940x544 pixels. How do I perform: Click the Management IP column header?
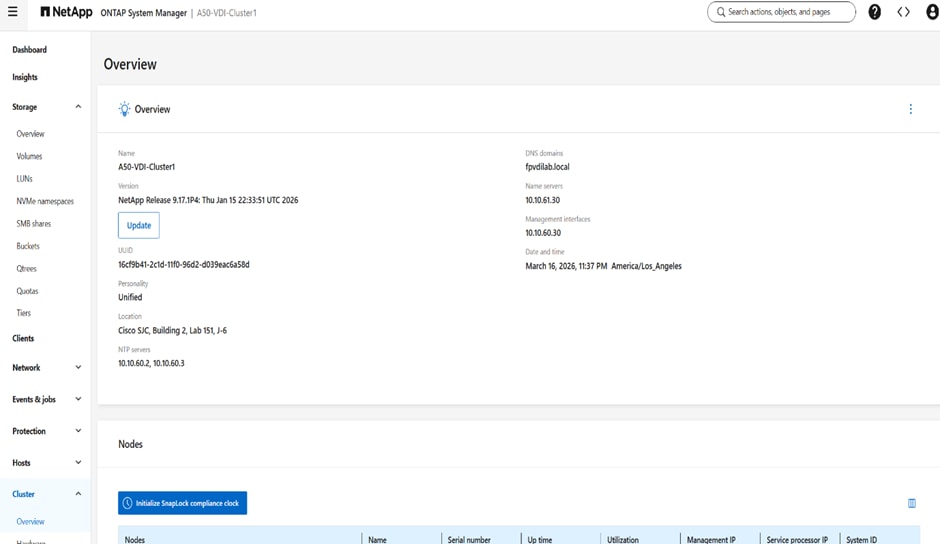711,540
